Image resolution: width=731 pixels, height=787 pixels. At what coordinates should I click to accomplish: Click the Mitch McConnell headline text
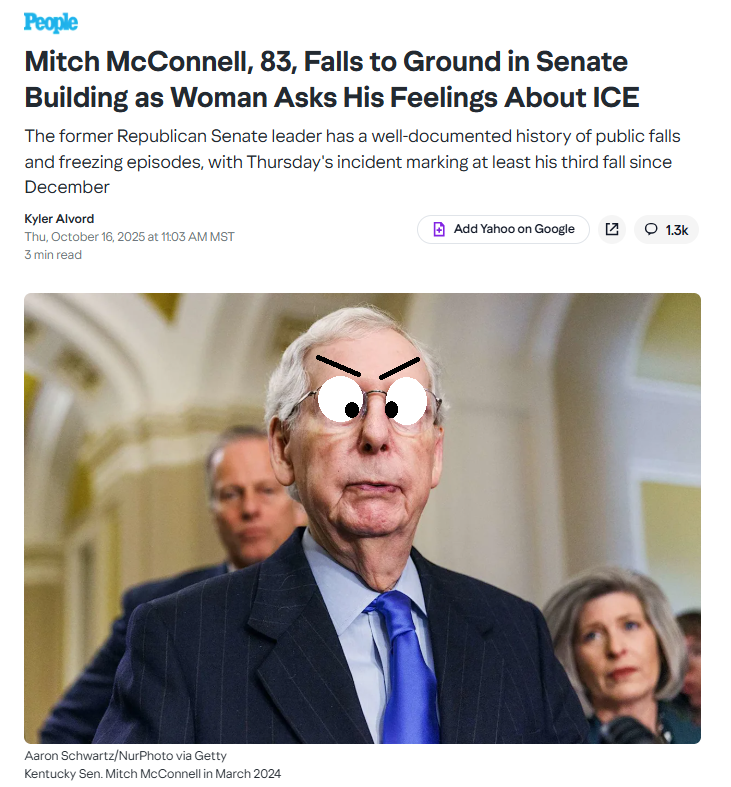point(332,79)
